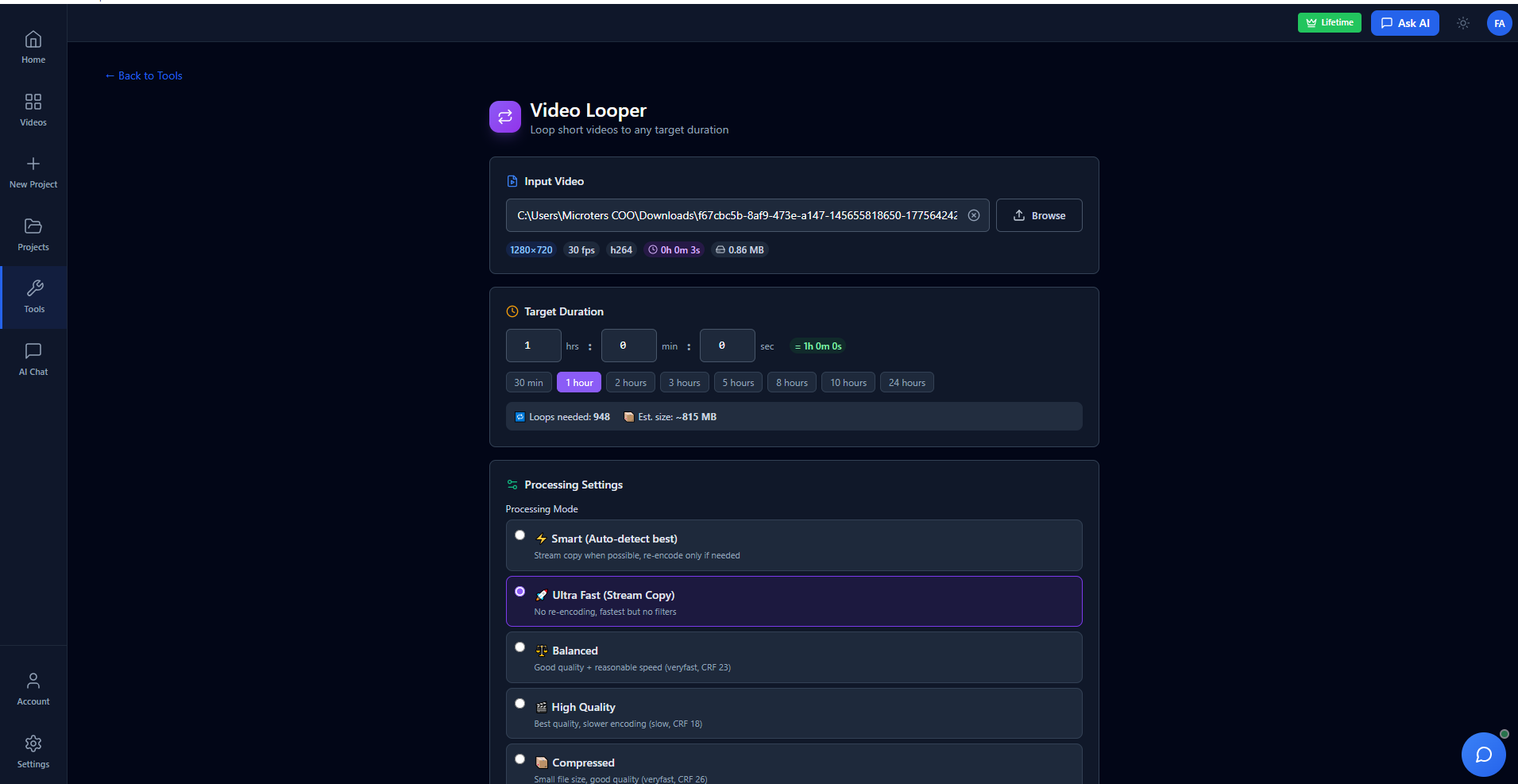Open the Home sidebar icon

click(33, 40)
